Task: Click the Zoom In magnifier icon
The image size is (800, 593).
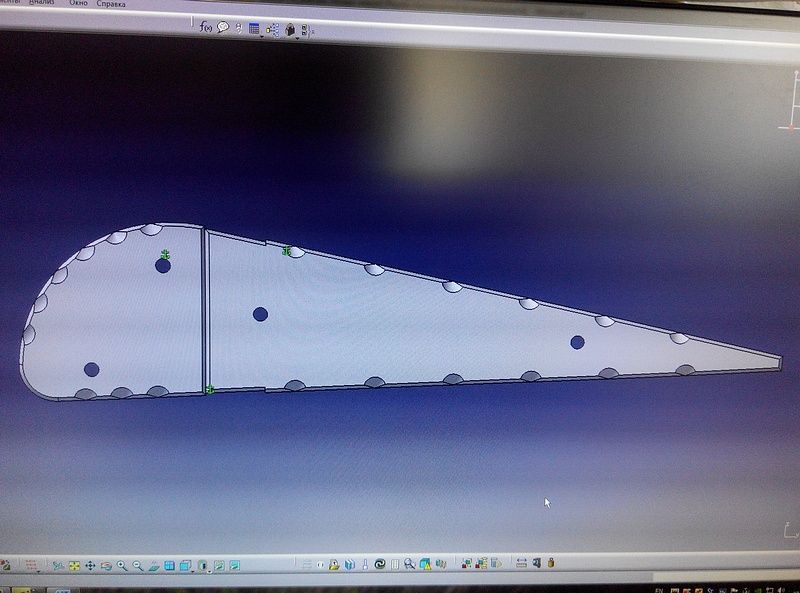Action: coord(122,566)
